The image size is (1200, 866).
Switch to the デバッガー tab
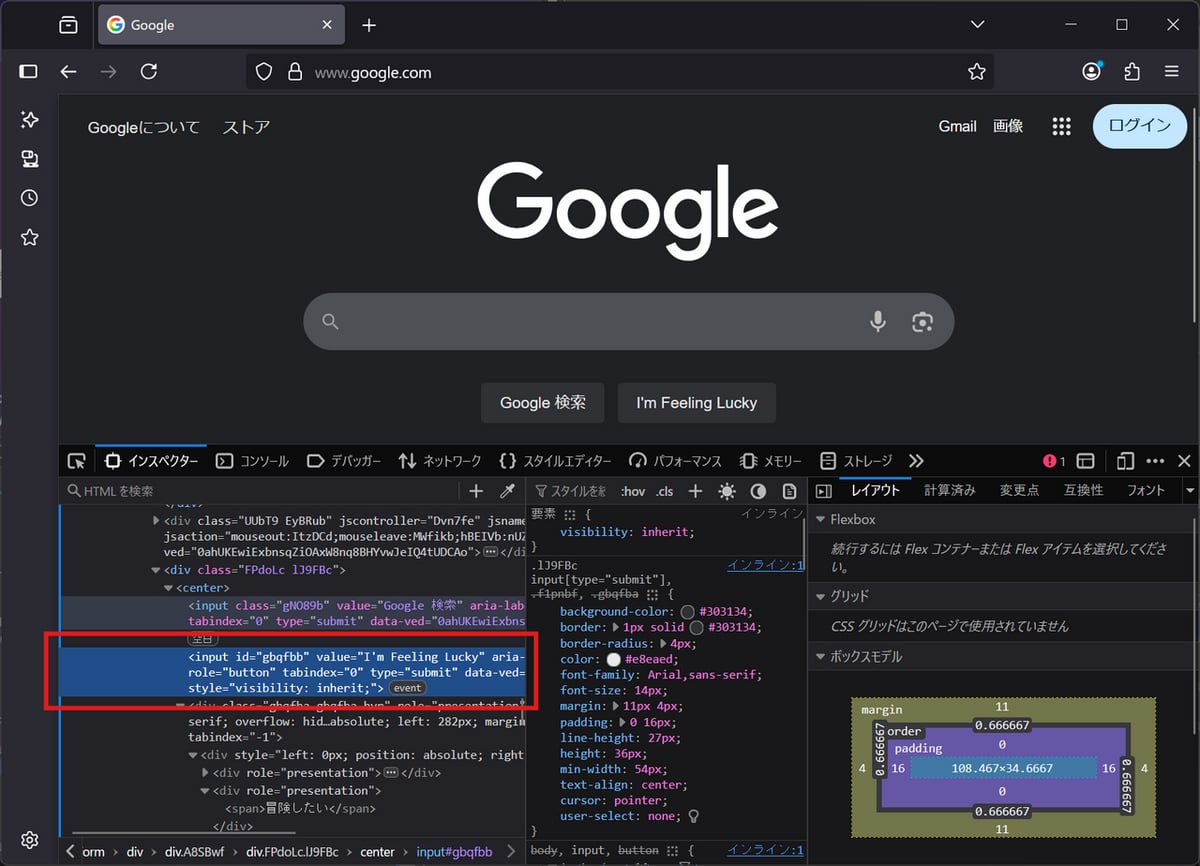coord(344,461)
